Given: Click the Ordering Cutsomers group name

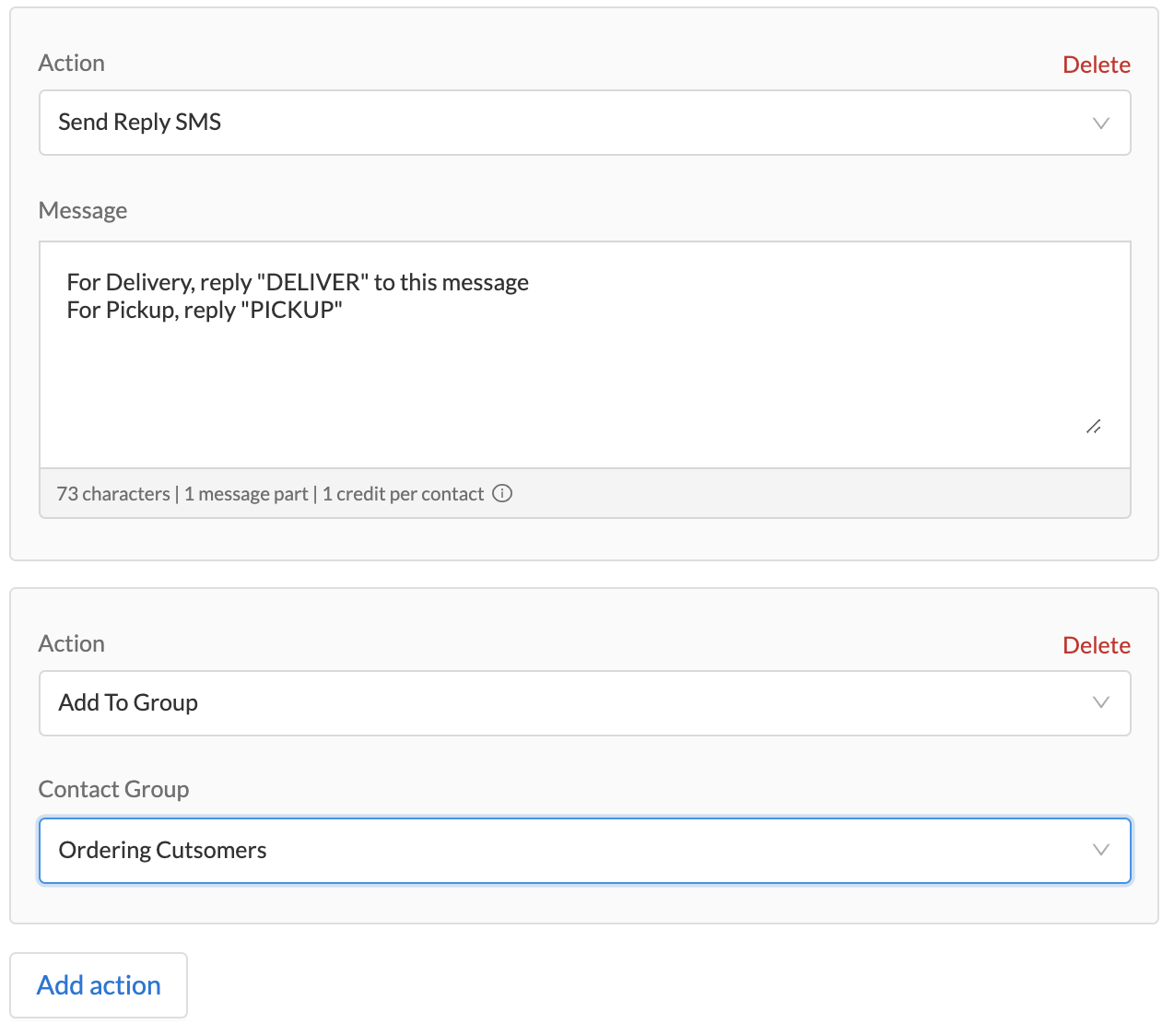Looking at the screenshot, I should (x=162, y=850).
